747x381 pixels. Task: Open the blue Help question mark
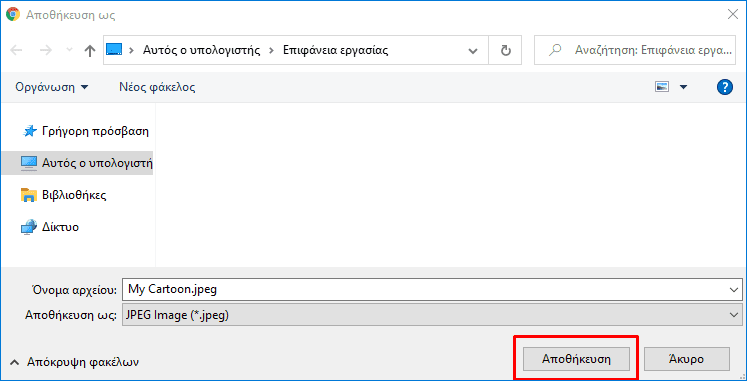tap(724, 87)
